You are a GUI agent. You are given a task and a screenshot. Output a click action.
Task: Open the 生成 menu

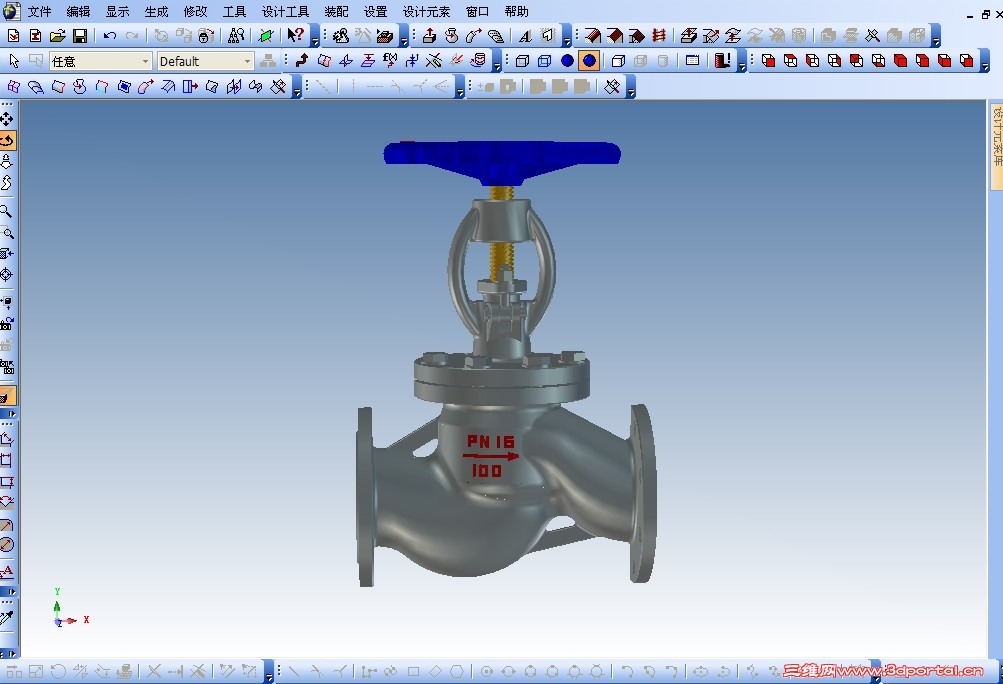tap(156, 12)
